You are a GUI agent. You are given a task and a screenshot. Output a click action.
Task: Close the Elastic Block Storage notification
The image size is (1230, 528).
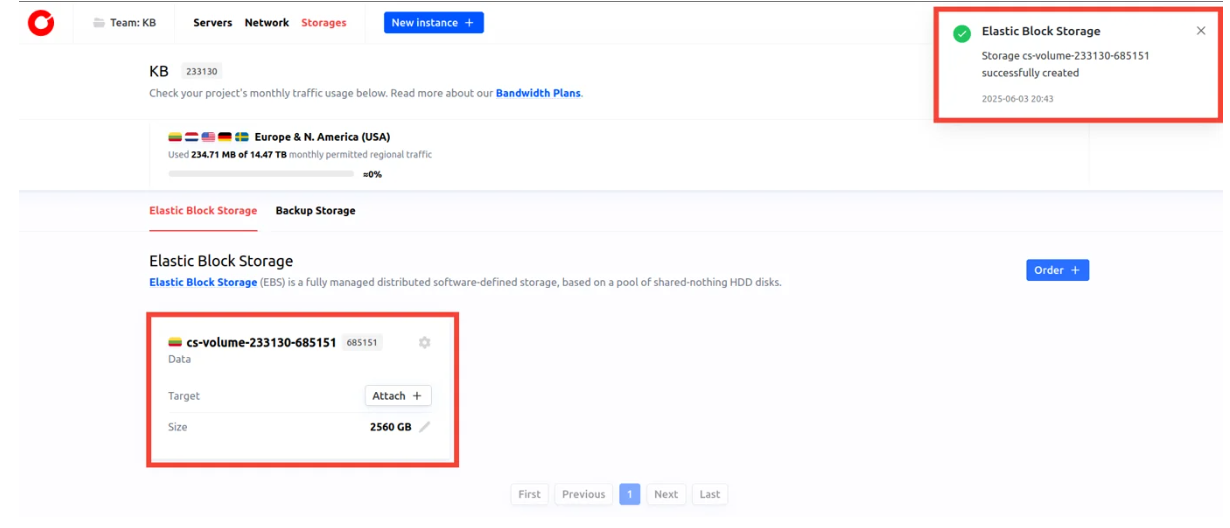[1201, 31]
